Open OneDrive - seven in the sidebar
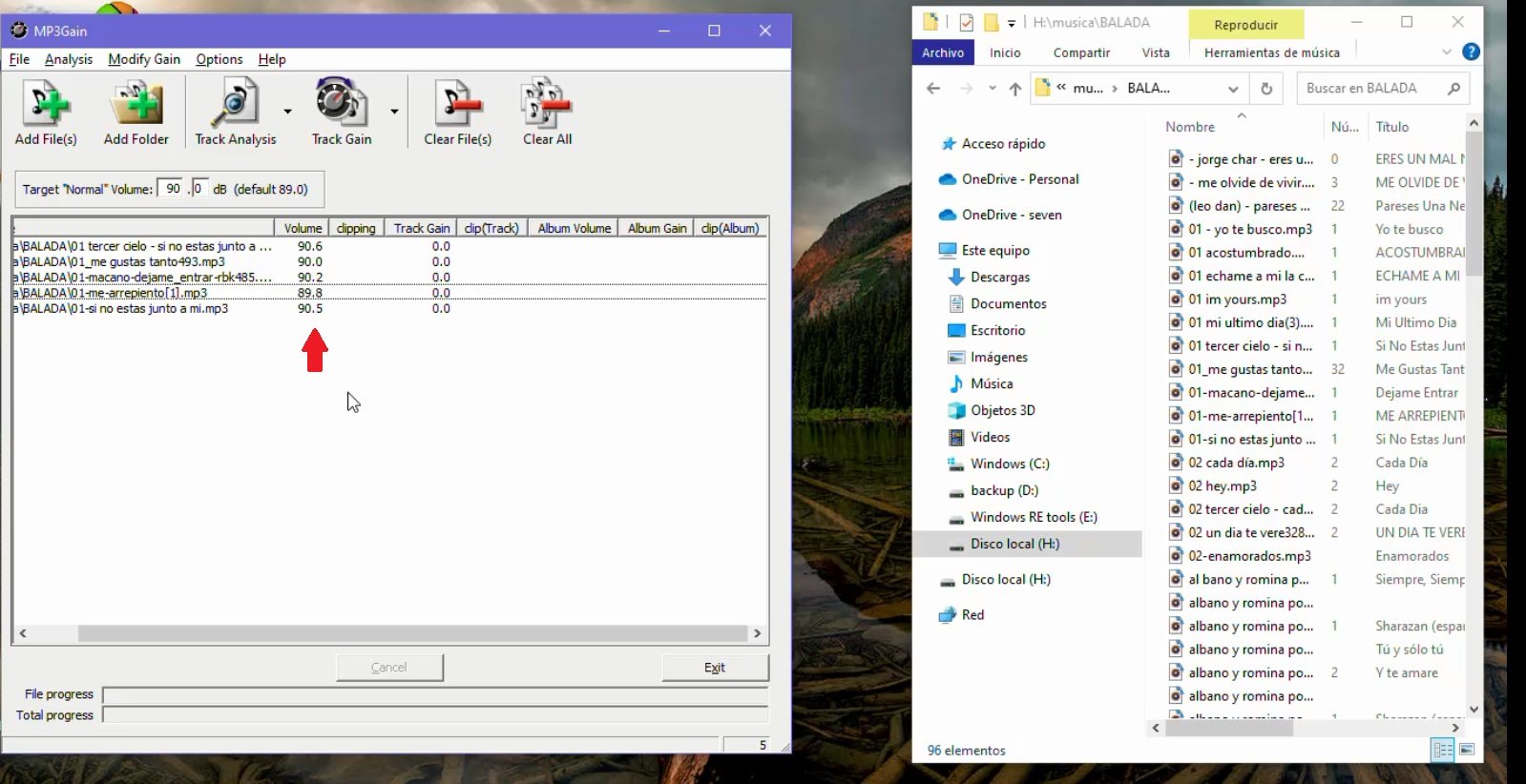The image size is (1526, 784). (1012, 215)
